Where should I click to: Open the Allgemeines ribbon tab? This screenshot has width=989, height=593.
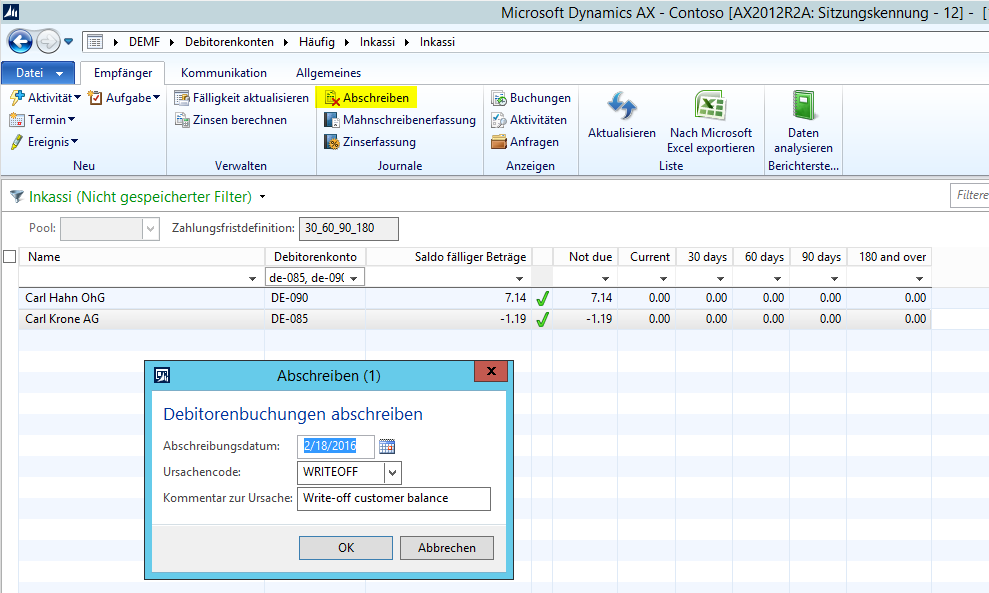click(x=328, y=73)
